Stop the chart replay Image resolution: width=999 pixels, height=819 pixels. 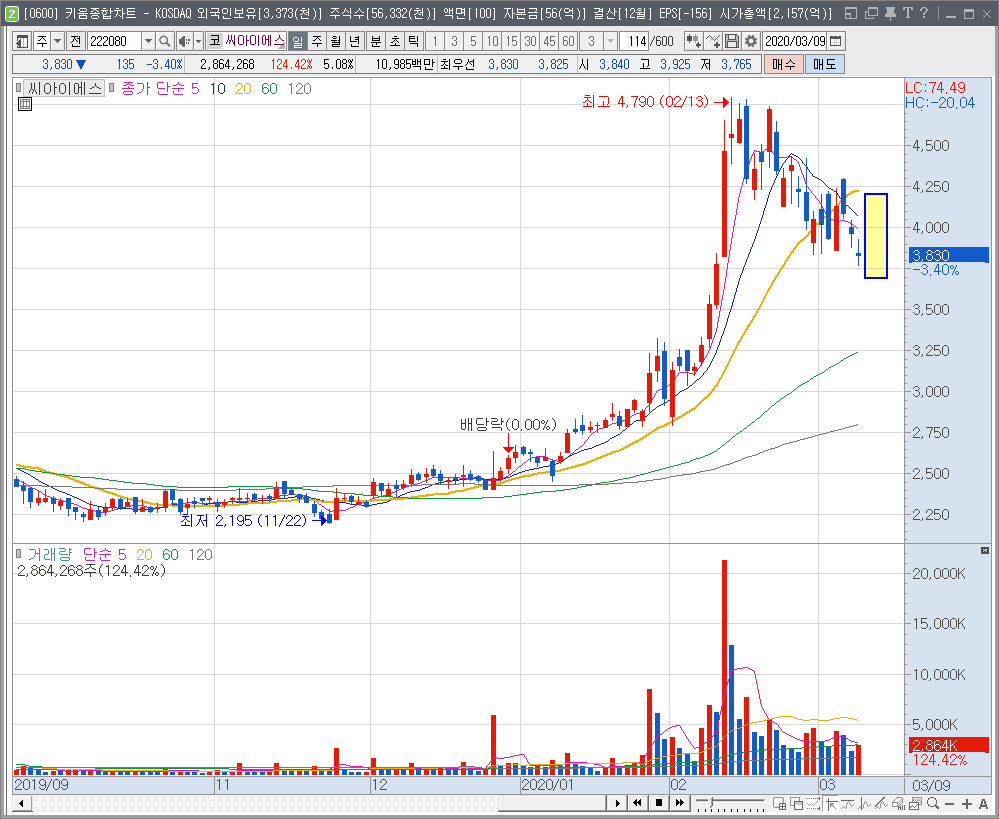click(659, 803)
